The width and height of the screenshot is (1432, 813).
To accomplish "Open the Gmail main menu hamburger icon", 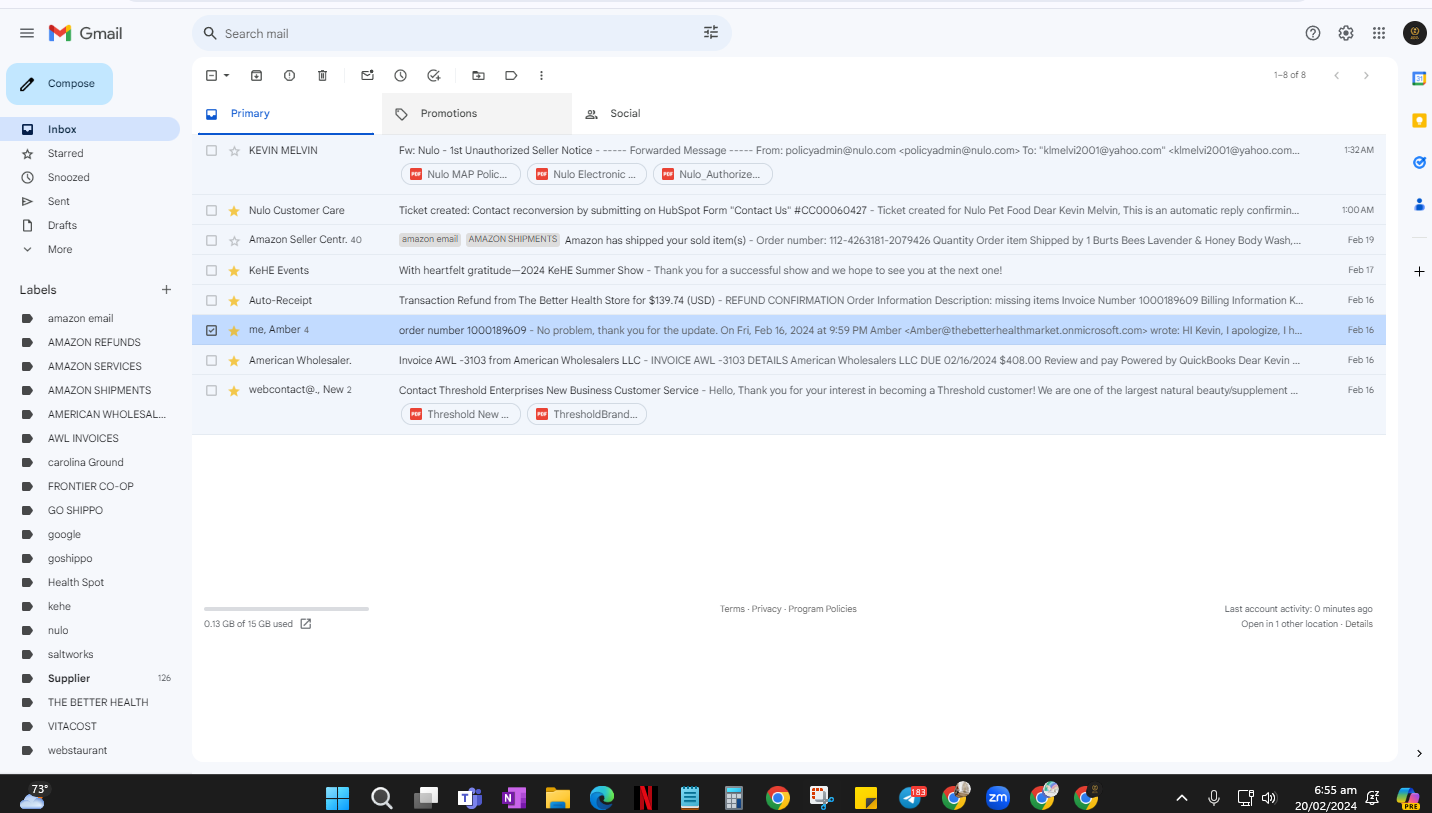I will (x=27, y=33).
